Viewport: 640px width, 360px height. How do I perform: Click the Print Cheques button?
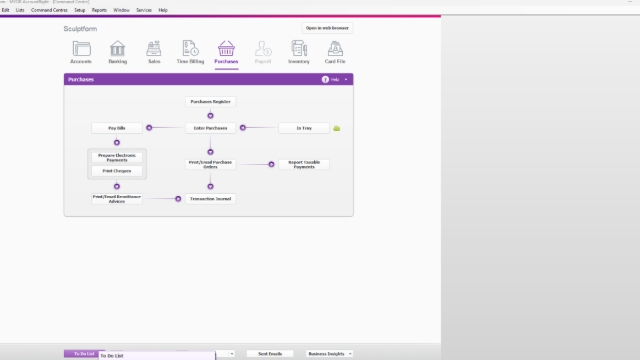[117, 171]
